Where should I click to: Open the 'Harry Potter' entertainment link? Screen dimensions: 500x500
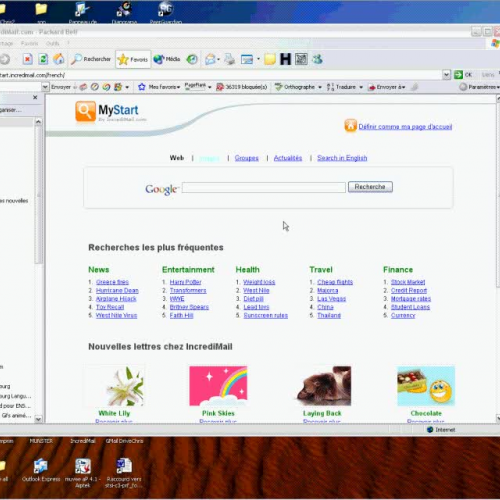click(x=185, y=282)
